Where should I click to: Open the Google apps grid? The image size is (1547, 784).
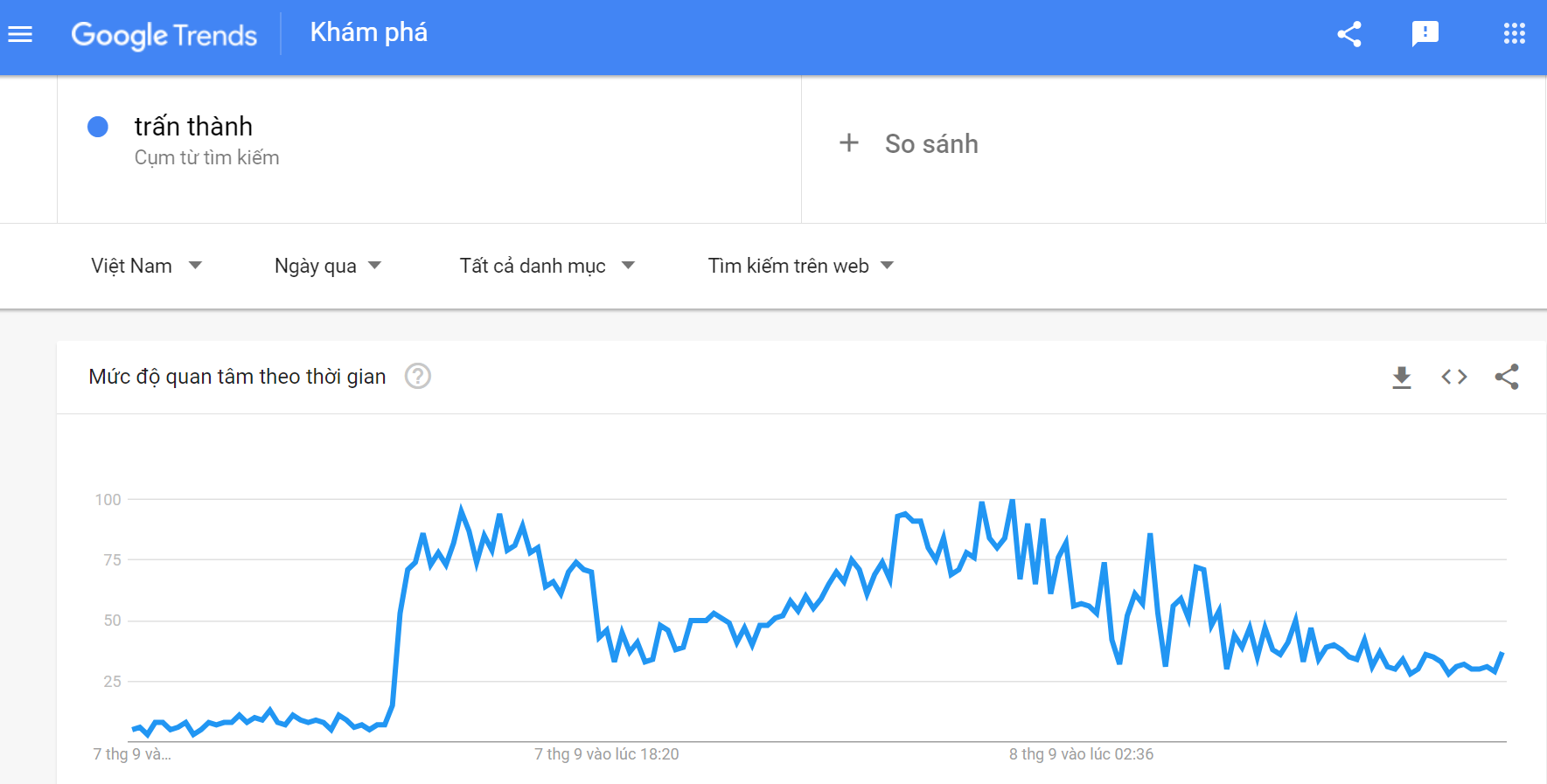coord(1515,34)
